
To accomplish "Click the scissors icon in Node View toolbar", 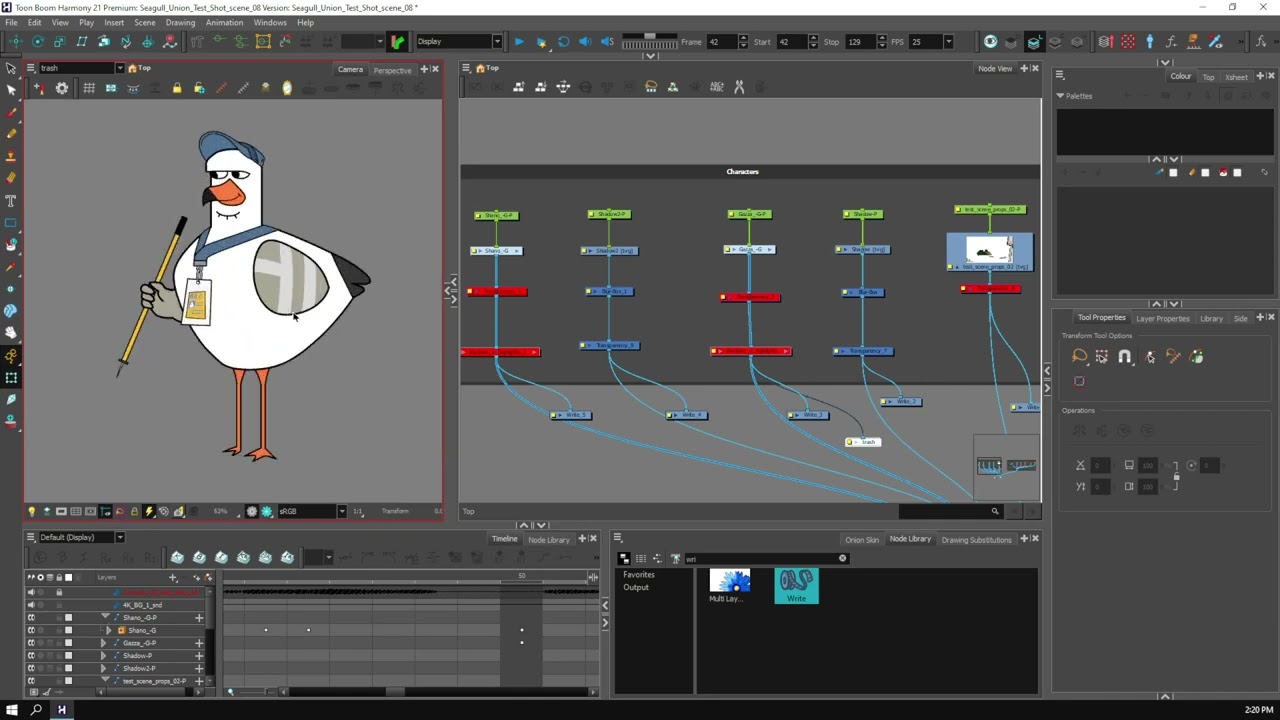I will [739, 87].
